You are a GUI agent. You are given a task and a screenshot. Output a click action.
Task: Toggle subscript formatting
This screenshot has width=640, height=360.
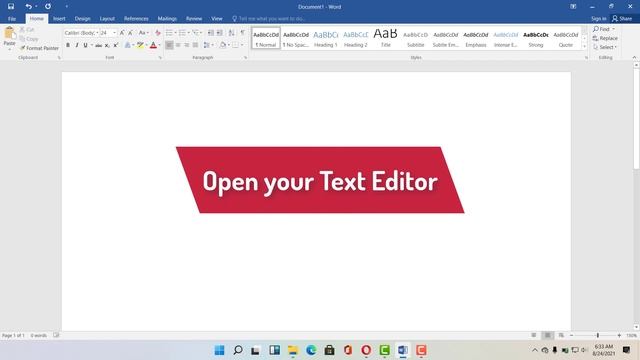[x=107, y=45]
